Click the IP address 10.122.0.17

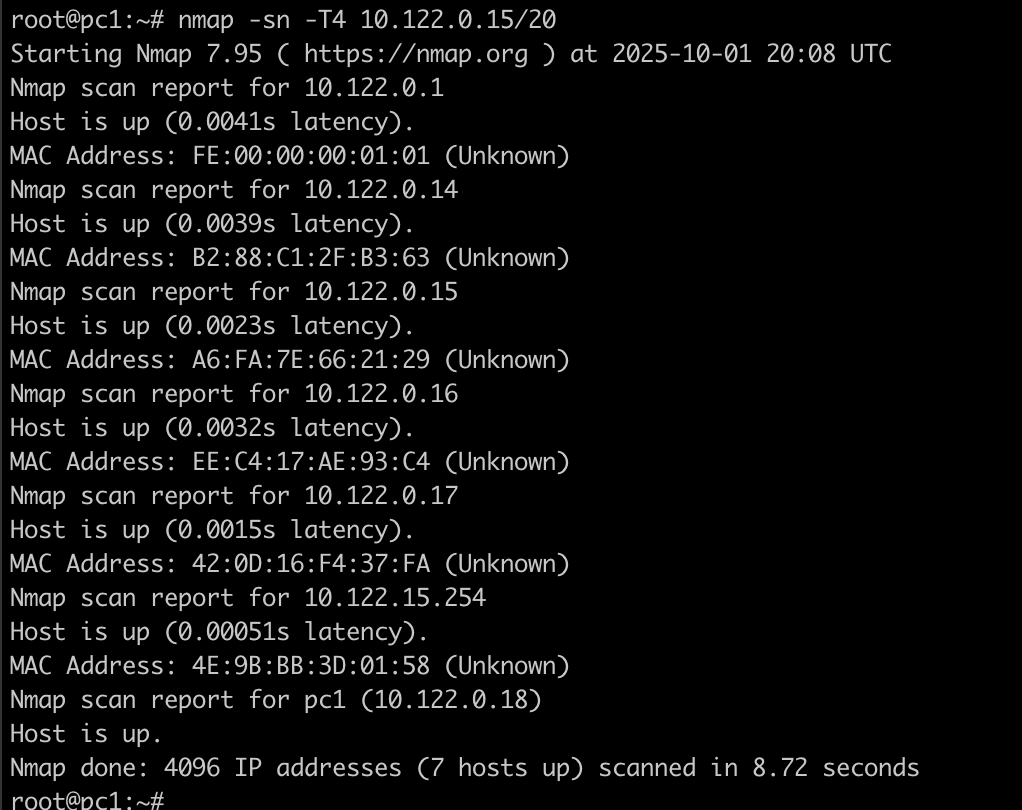pos(381,496)
